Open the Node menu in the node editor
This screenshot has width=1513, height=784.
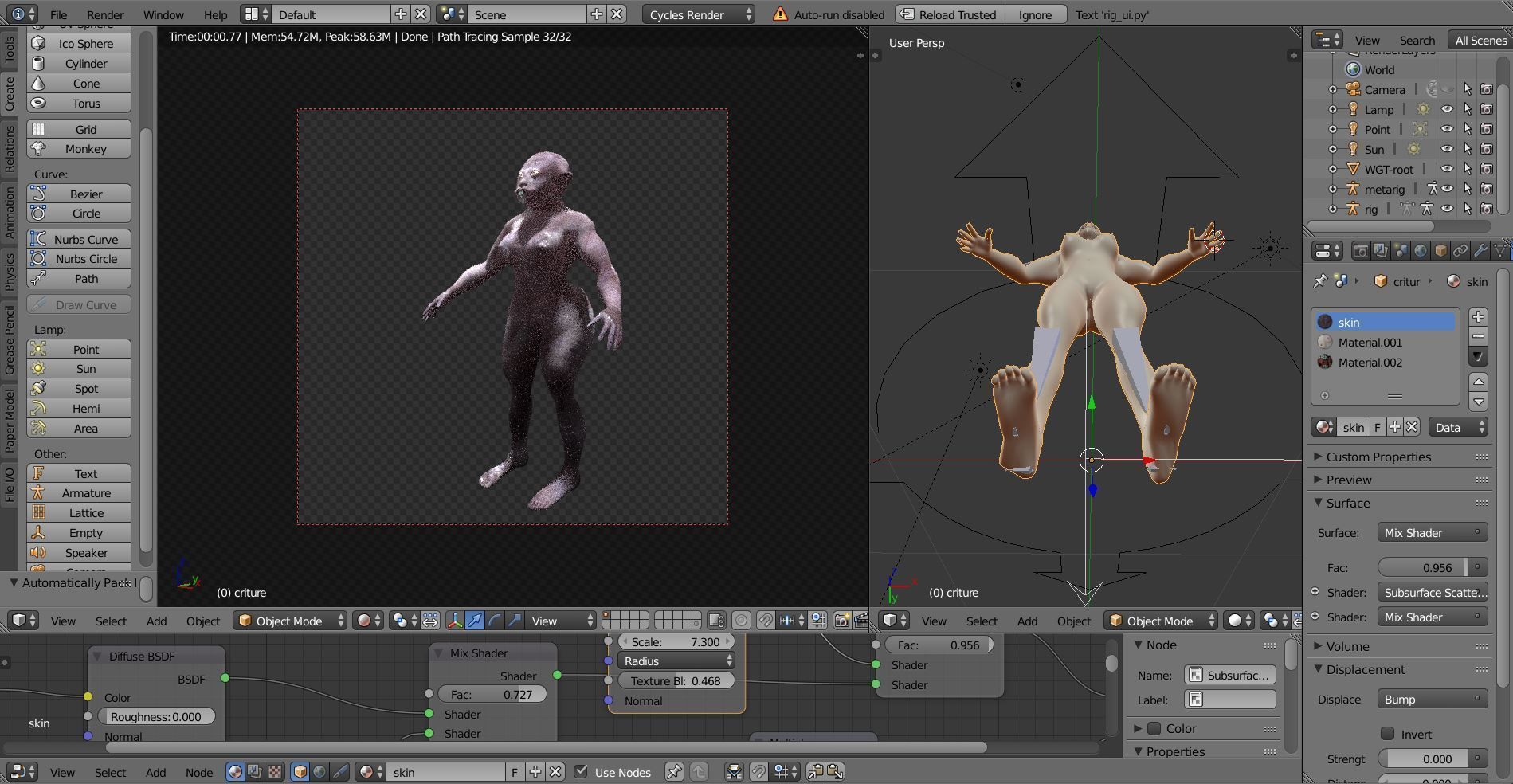(199, 772)
